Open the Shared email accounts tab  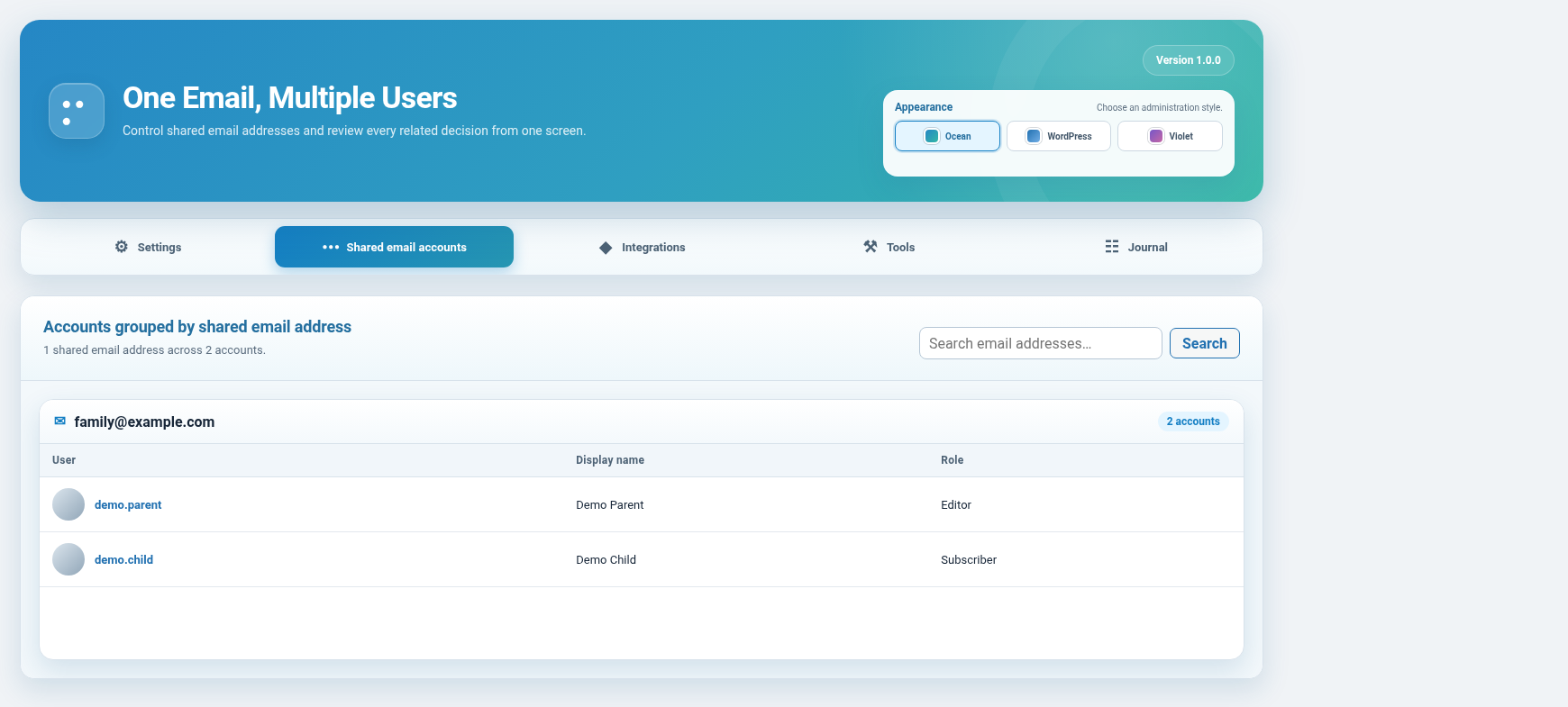394,247
